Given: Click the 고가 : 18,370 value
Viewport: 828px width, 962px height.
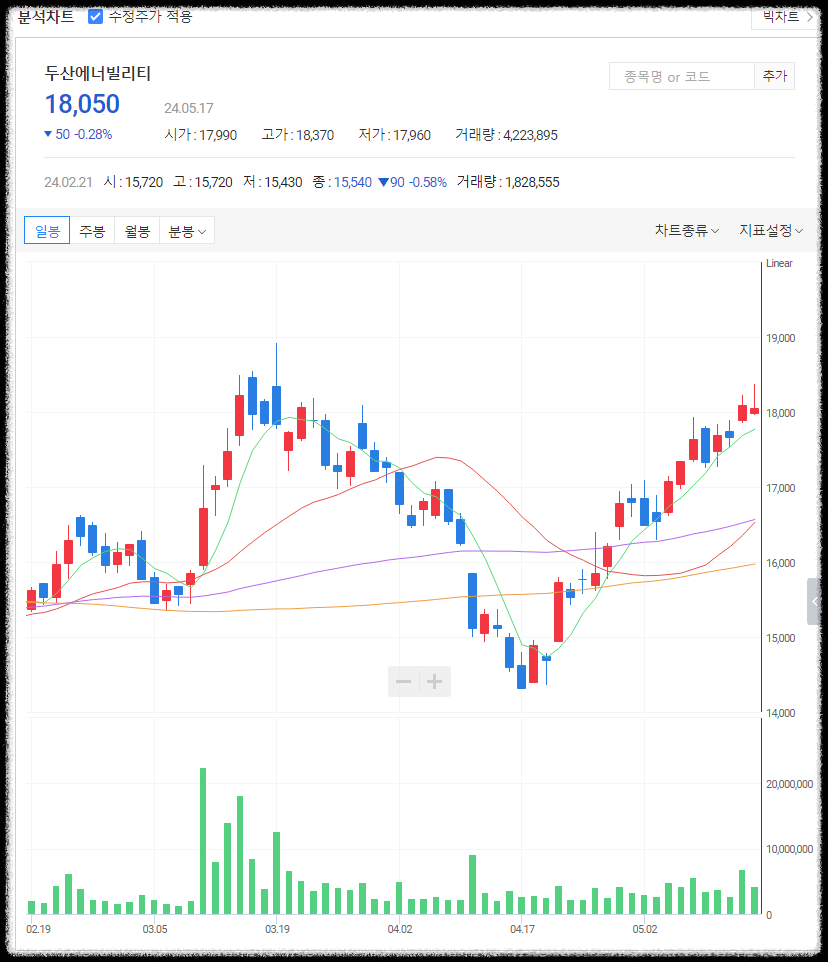Looking at the screenshot, I should click(297, 135).
